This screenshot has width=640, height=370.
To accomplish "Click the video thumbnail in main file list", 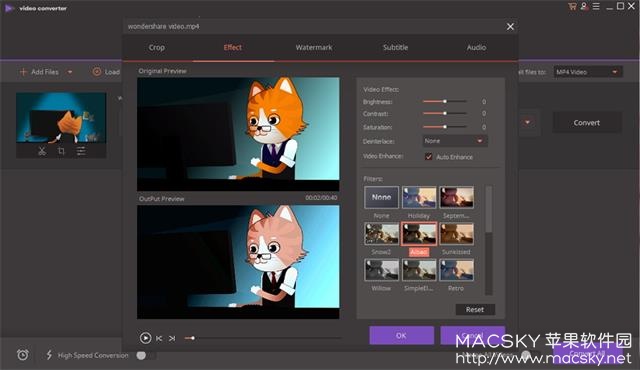I will coord(61,117).
